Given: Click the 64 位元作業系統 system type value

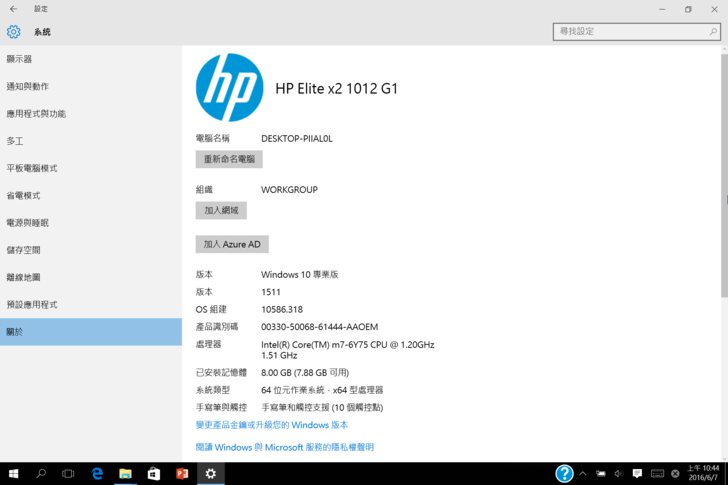Looking at the screenshot, I should pos(322,390).
